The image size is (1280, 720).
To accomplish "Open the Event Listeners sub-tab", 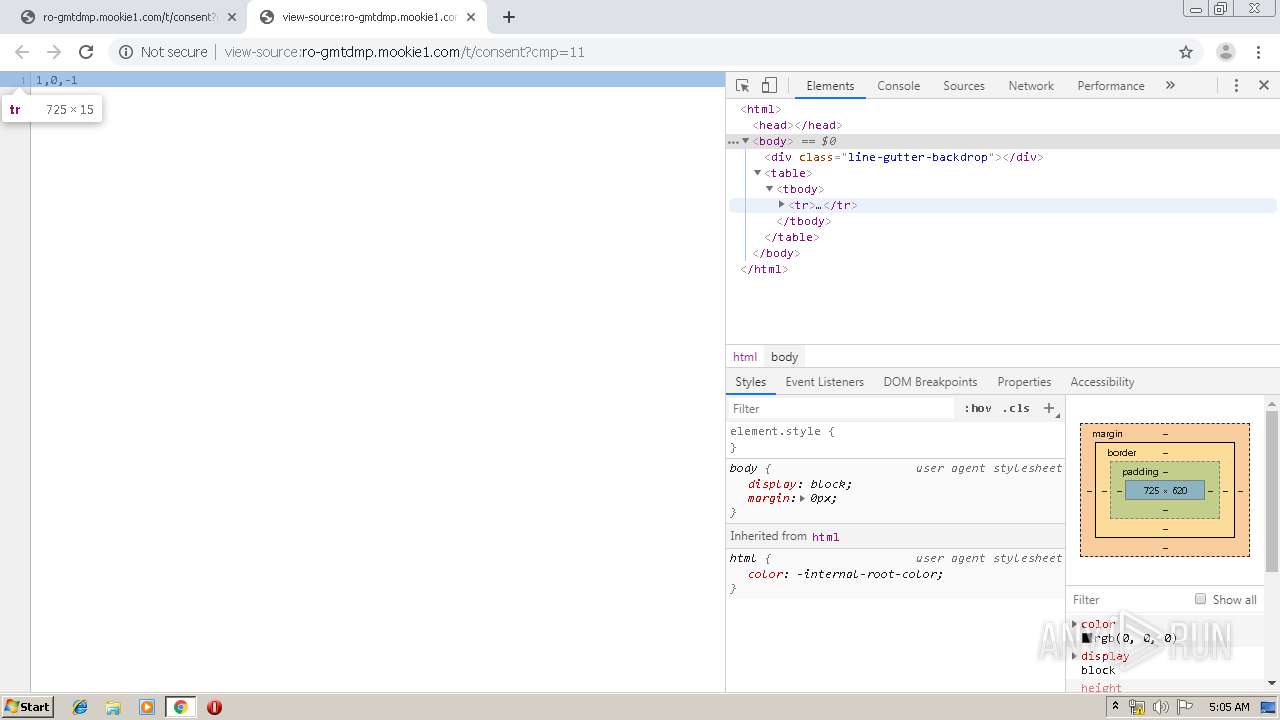I will tap(824, 382).
